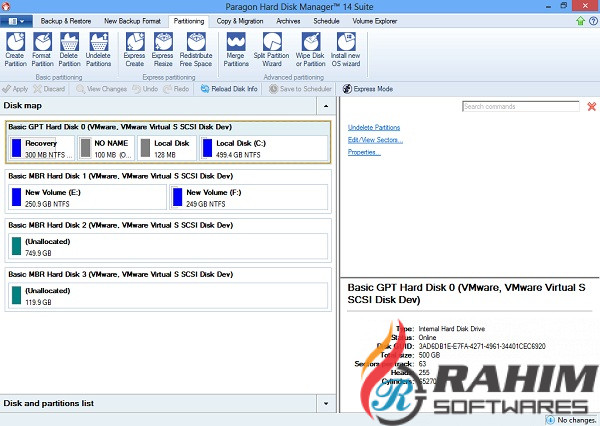Click the 500 GB total size value
The image size is (600, 426).
[x=429, y=355]
